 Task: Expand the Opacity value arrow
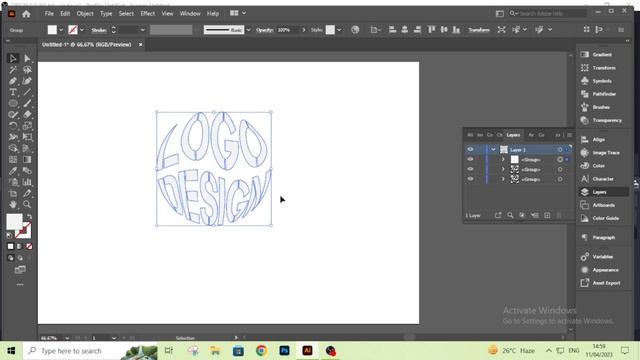point(304,30)
